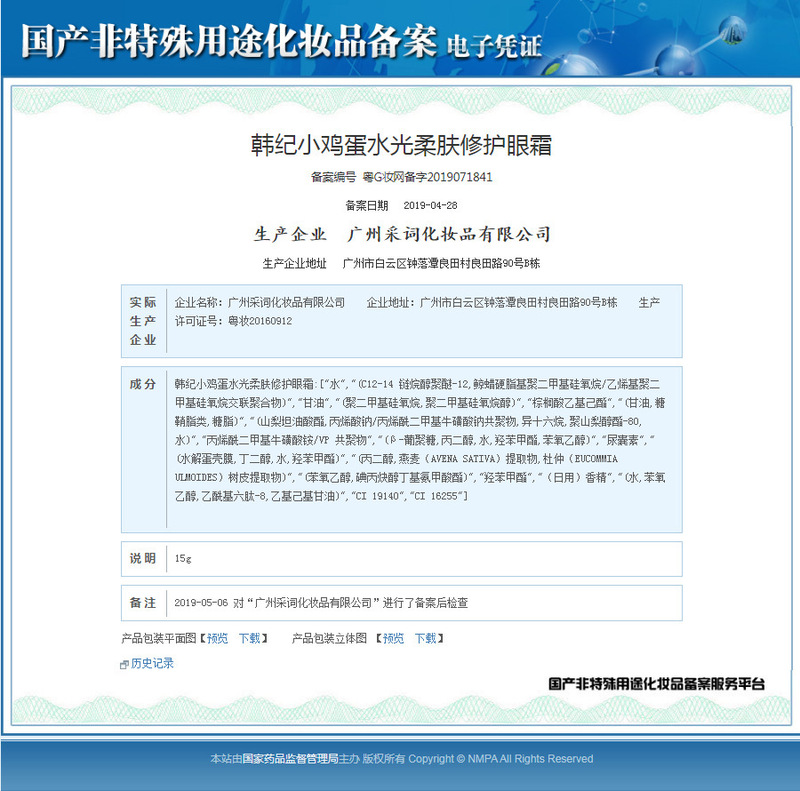Click the 备注 row label
The image size is (800, 791).
143,603
